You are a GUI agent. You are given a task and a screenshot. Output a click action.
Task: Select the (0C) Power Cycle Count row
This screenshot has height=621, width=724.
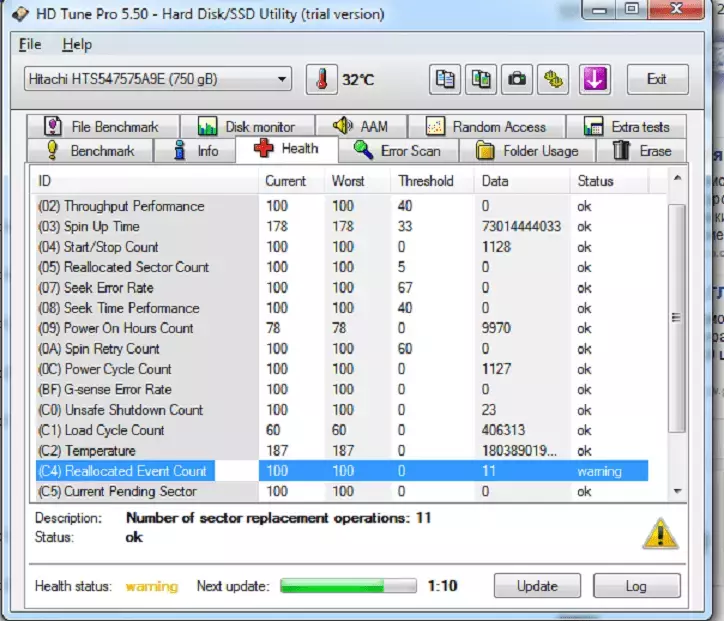tap(342, 369)
